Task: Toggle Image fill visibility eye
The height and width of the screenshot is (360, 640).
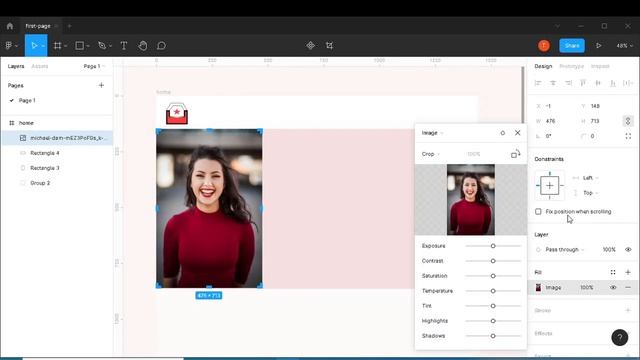Action: point(613,287)
